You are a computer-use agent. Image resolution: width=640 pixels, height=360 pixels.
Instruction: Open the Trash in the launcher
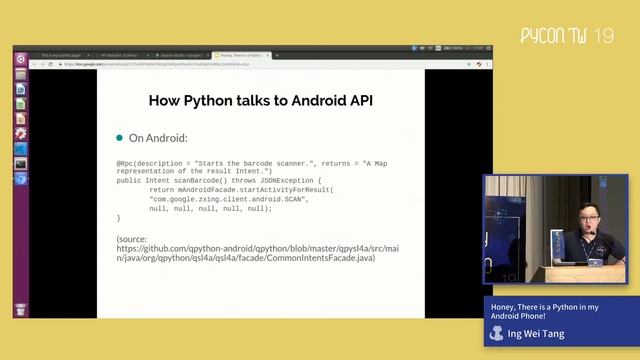click(20, 310)
